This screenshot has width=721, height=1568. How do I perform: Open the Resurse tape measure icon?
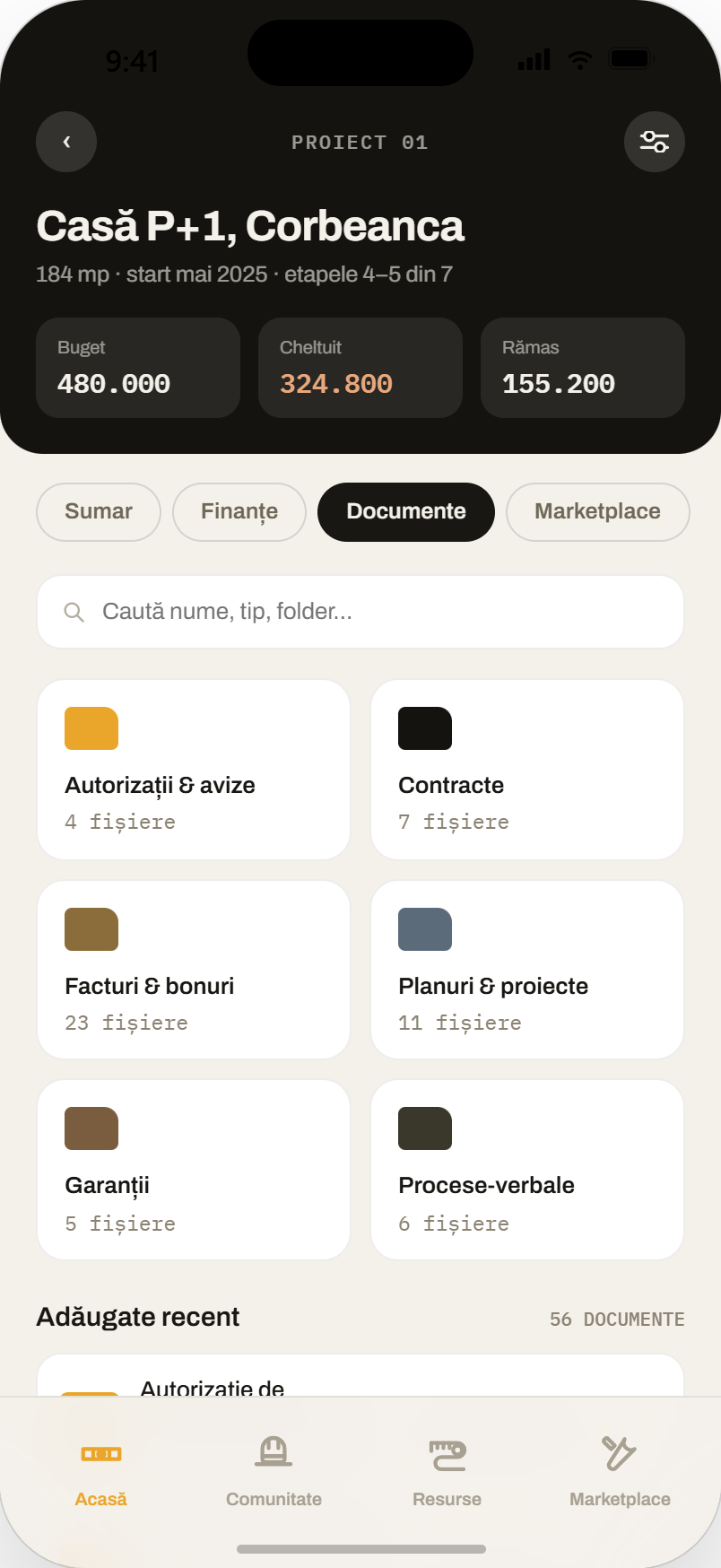[447, 1454]
